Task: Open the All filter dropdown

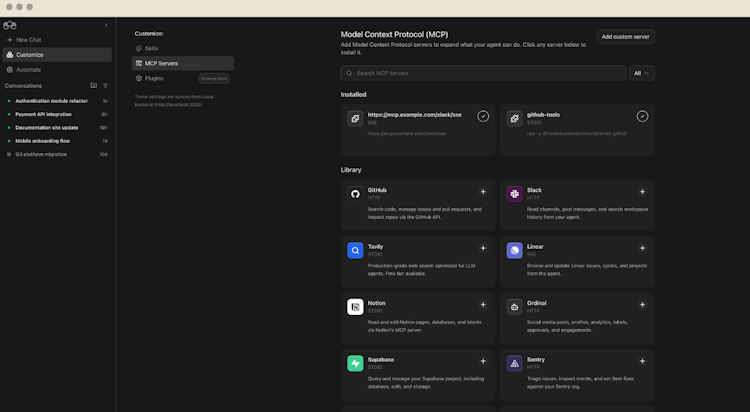Action: 641,73
